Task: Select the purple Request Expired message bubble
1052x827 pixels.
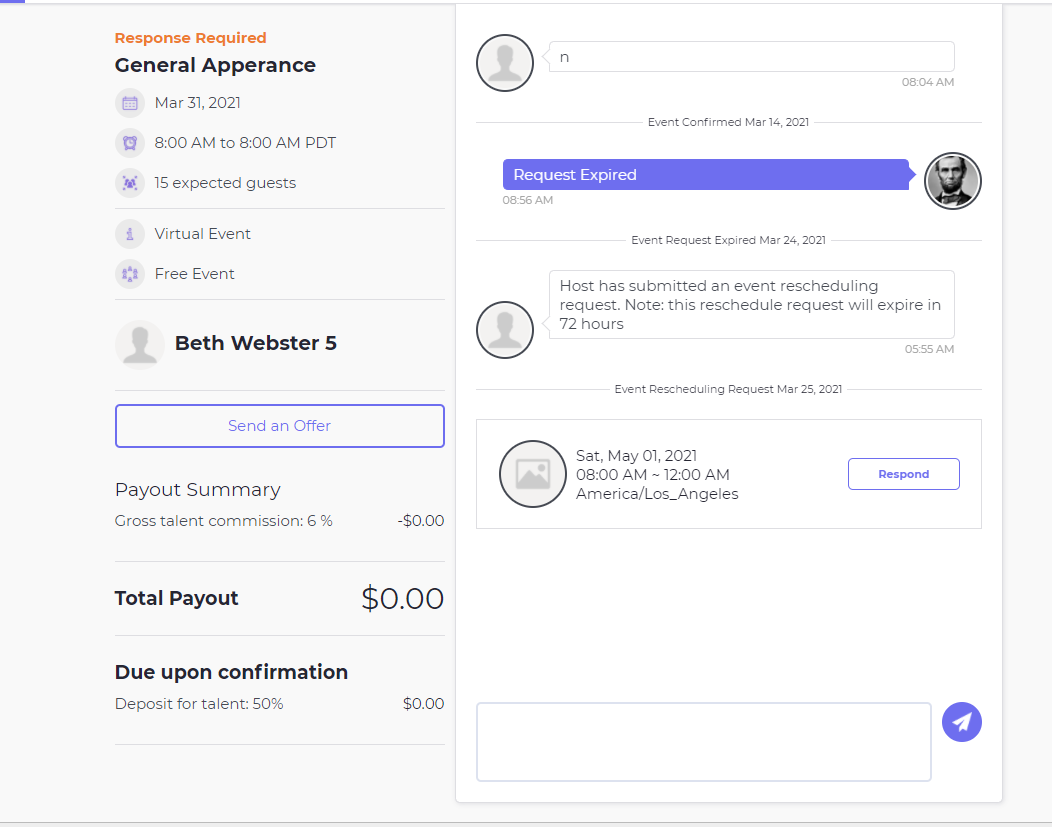Action: [705, 175]
